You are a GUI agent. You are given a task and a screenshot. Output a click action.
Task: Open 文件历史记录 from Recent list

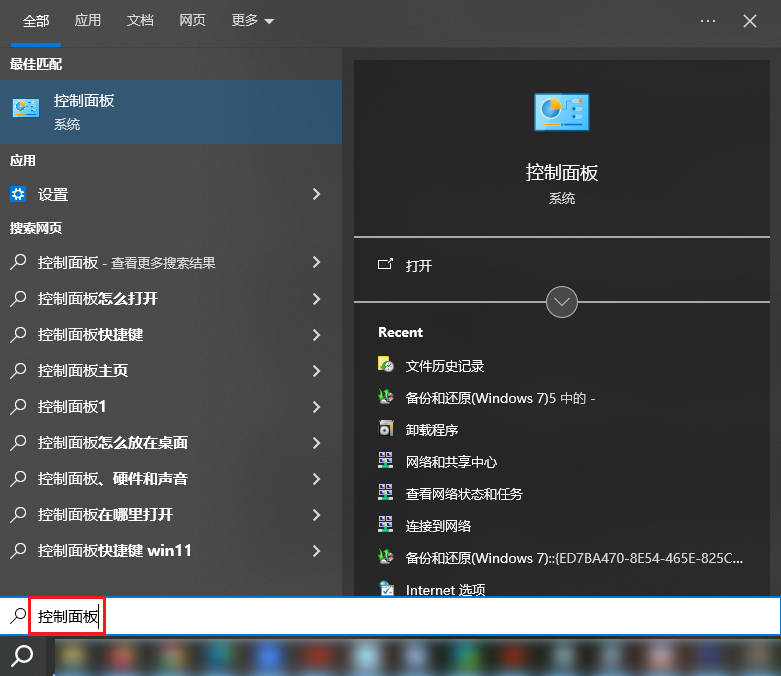click(444, 366)
